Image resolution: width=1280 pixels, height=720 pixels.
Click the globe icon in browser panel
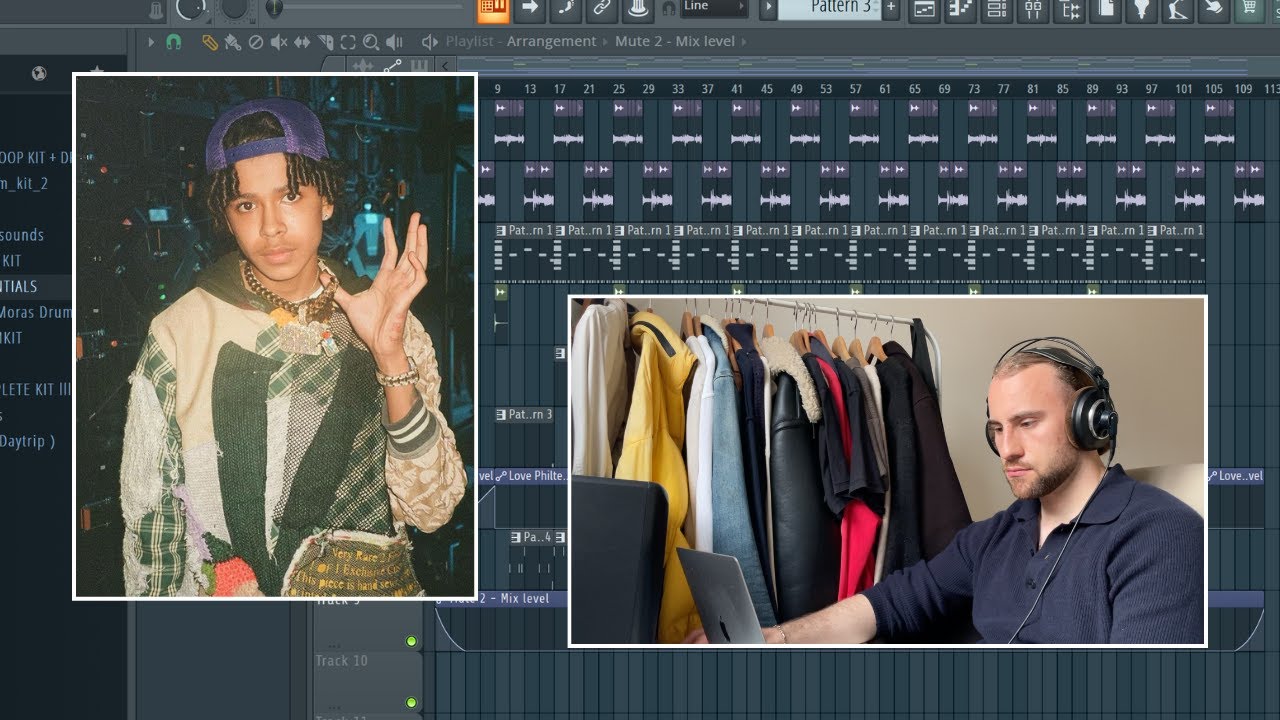39,73
